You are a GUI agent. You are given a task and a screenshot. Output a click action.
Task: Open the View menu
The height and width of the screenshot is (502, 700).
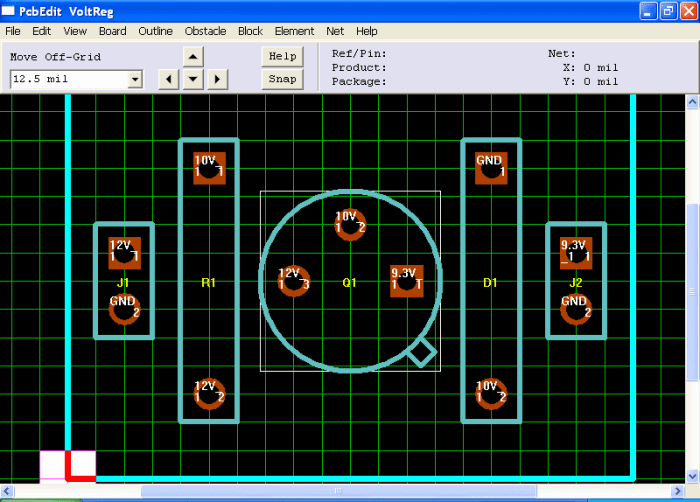pyautogui.click(x=75, y=31)
